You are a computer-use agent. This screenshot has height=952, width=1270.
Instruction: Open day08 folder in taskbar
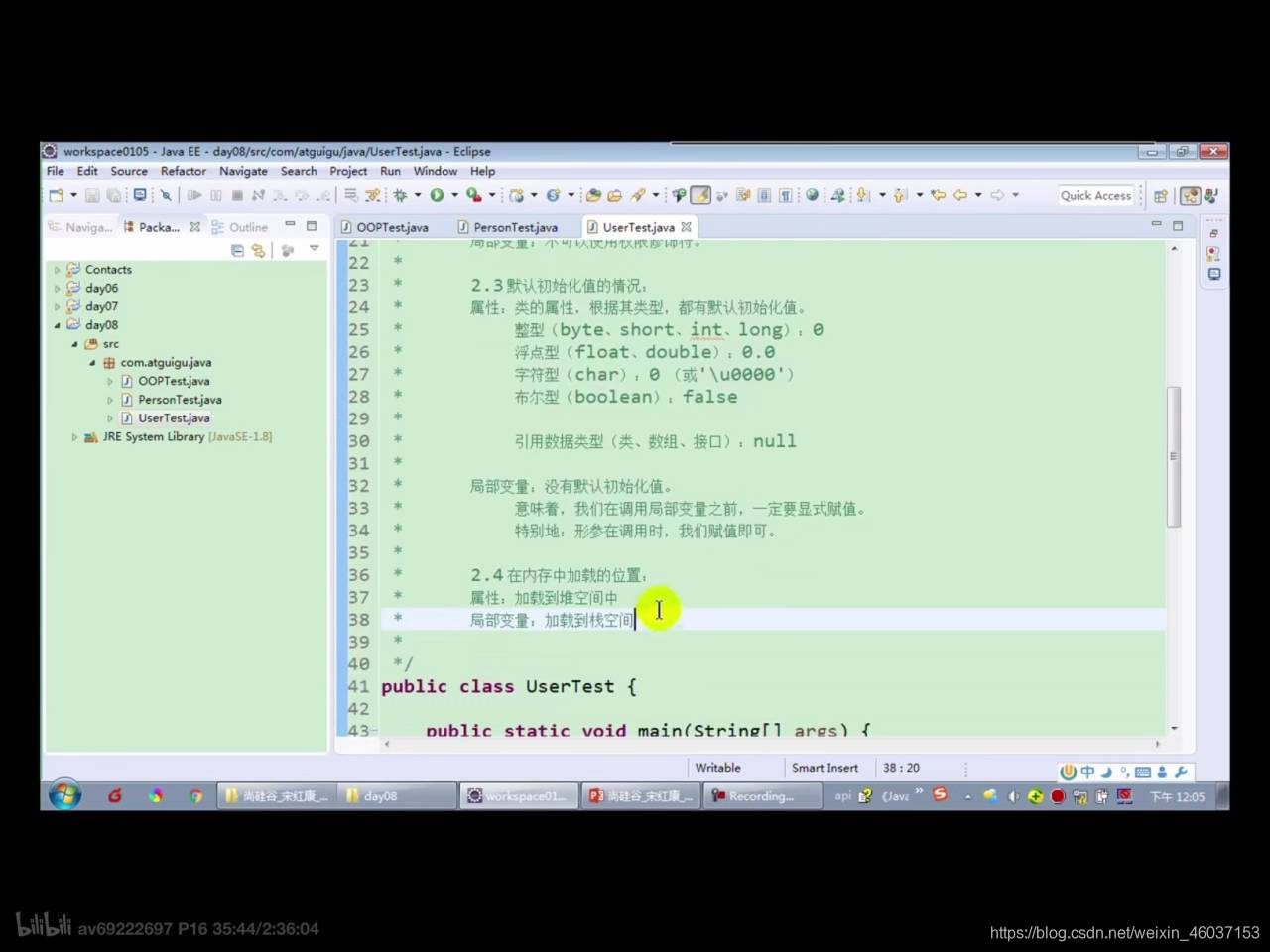395,796
